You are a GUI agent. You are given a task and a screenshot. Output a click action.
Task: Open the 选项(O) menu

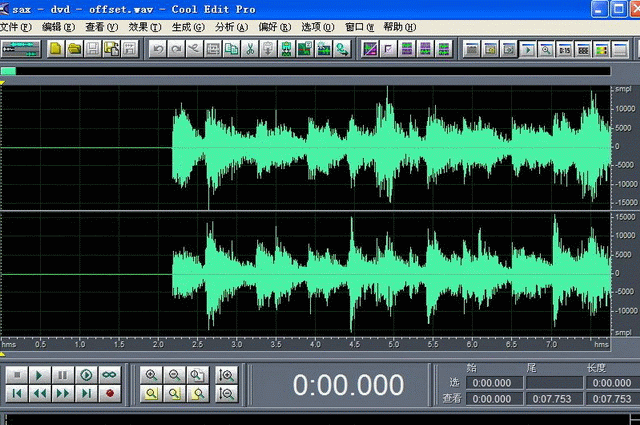click(318, 27)
